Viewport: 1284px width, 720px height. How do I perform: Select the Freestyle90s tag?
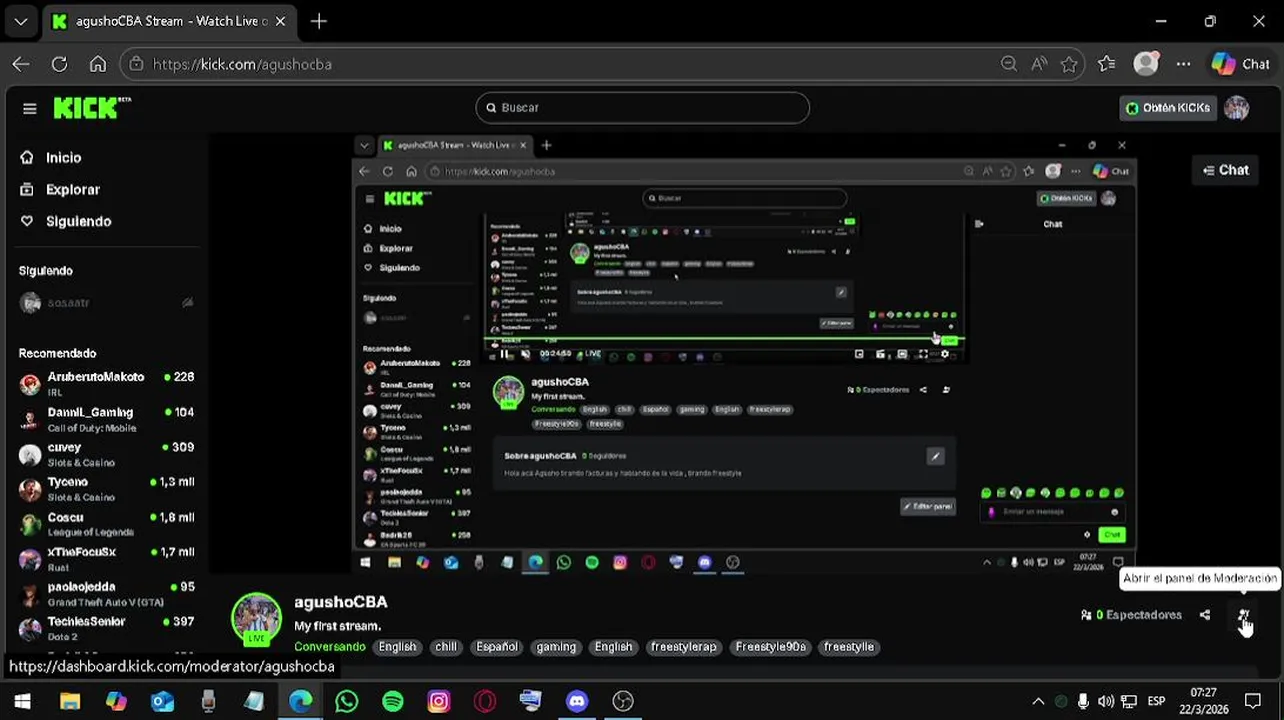771,647
